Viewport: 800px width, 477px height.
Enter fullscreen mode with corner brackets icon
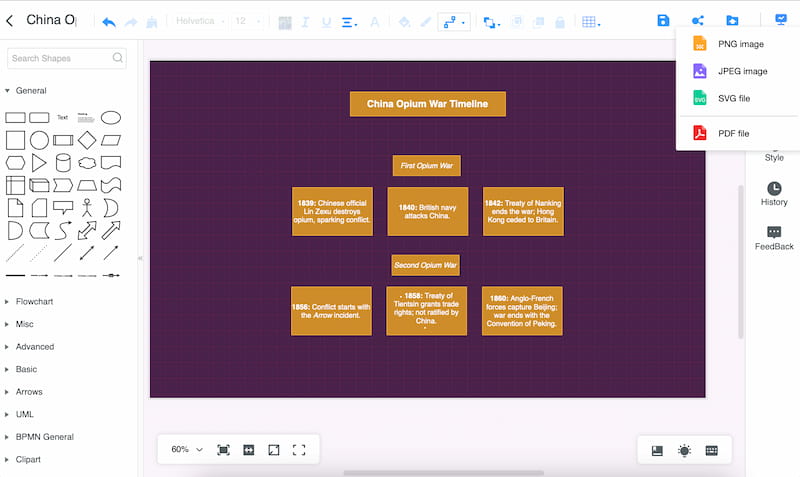pos(299,450)
